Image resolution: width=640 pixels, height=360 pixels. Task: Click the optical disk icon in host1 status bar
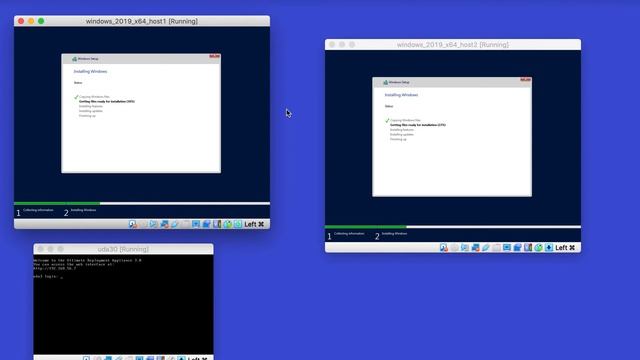coord(143,224)
